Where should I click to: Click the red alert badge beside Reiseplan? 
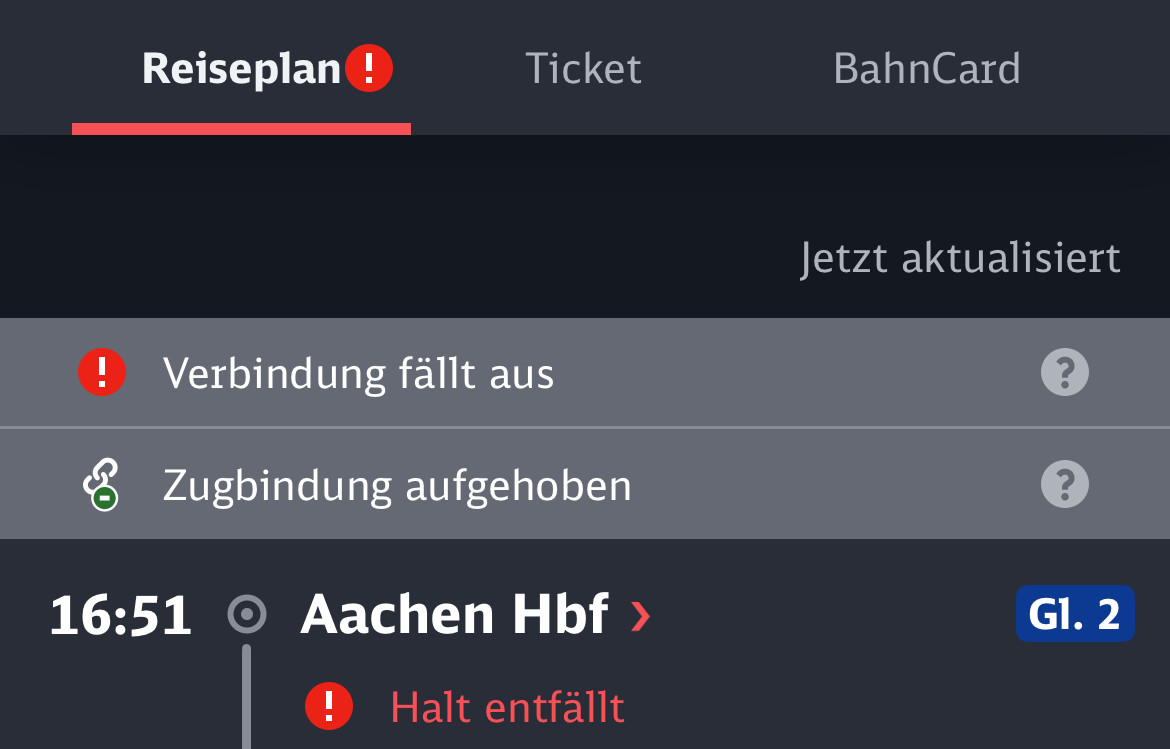click(369, 68)
